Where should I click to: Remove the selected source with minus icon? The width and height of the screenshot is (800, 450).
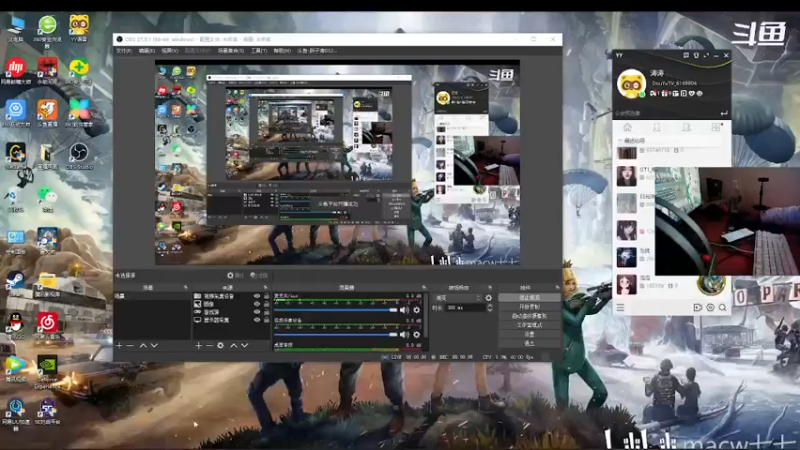209,345
